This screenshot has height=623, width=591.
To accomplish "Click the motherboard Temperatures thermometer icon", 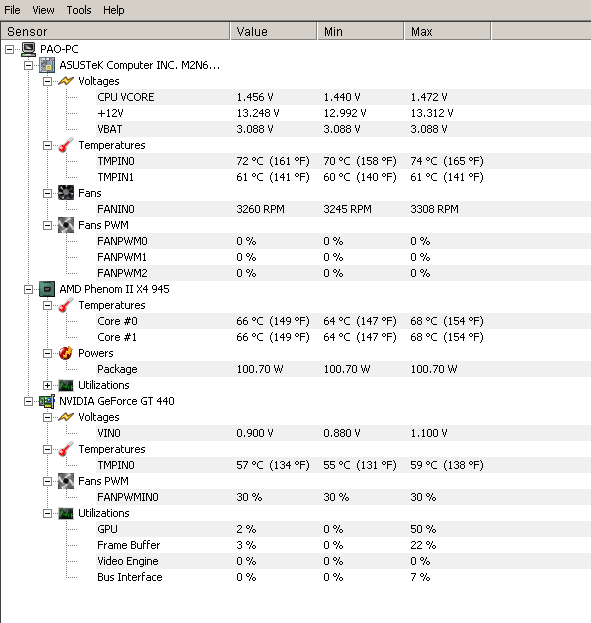I will coord(66,145).
